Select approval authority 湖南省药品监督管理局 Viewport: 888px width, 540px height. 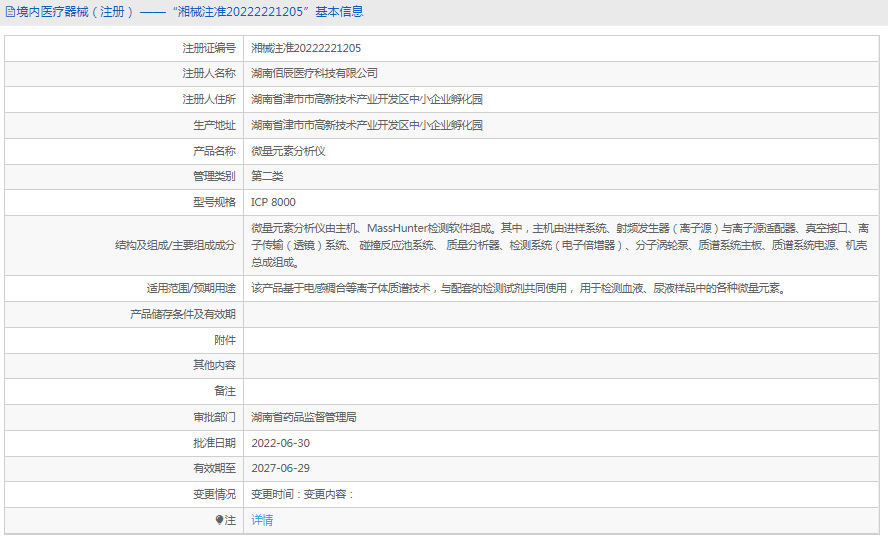point(304,417)
